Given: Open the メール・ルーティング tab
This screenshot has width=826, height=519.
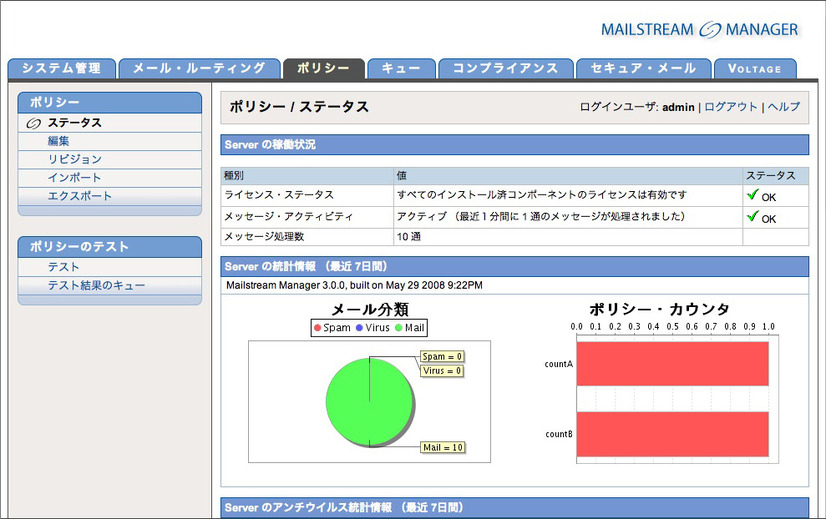Looking at the screenshot, I should 199,68.
